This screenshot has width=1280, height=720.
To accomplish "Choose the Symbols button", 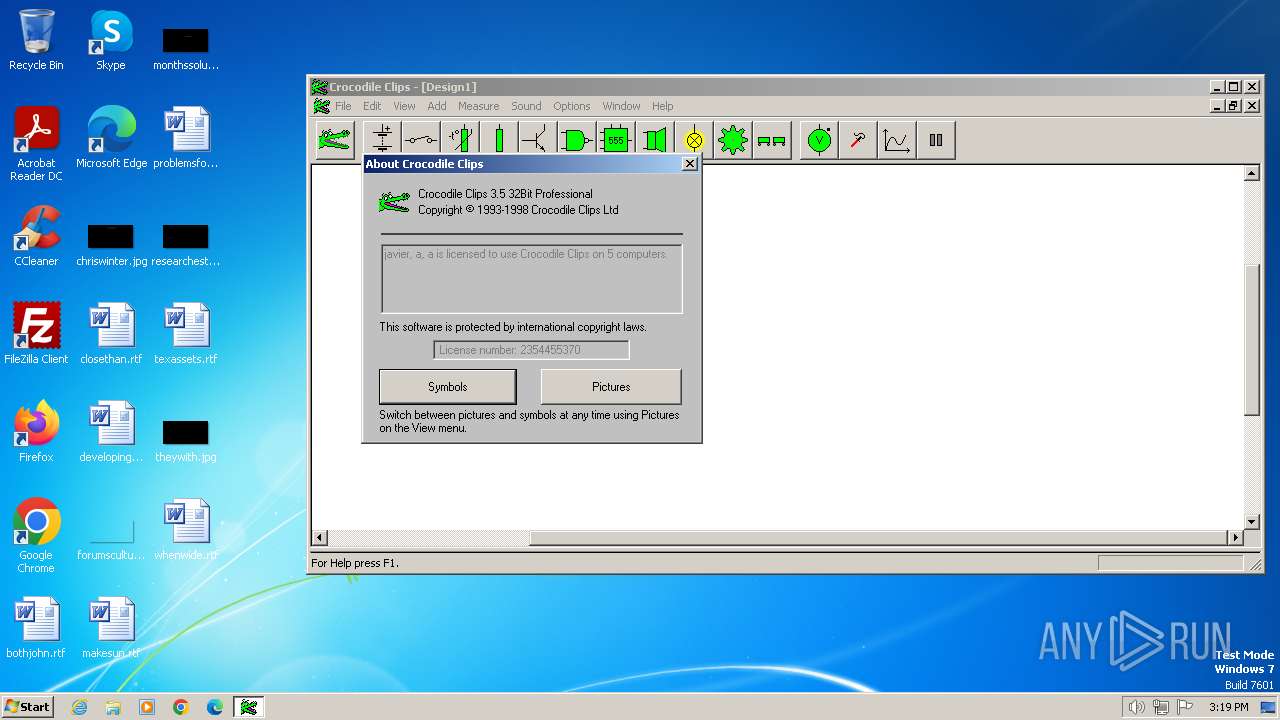I will pos(448,387).
